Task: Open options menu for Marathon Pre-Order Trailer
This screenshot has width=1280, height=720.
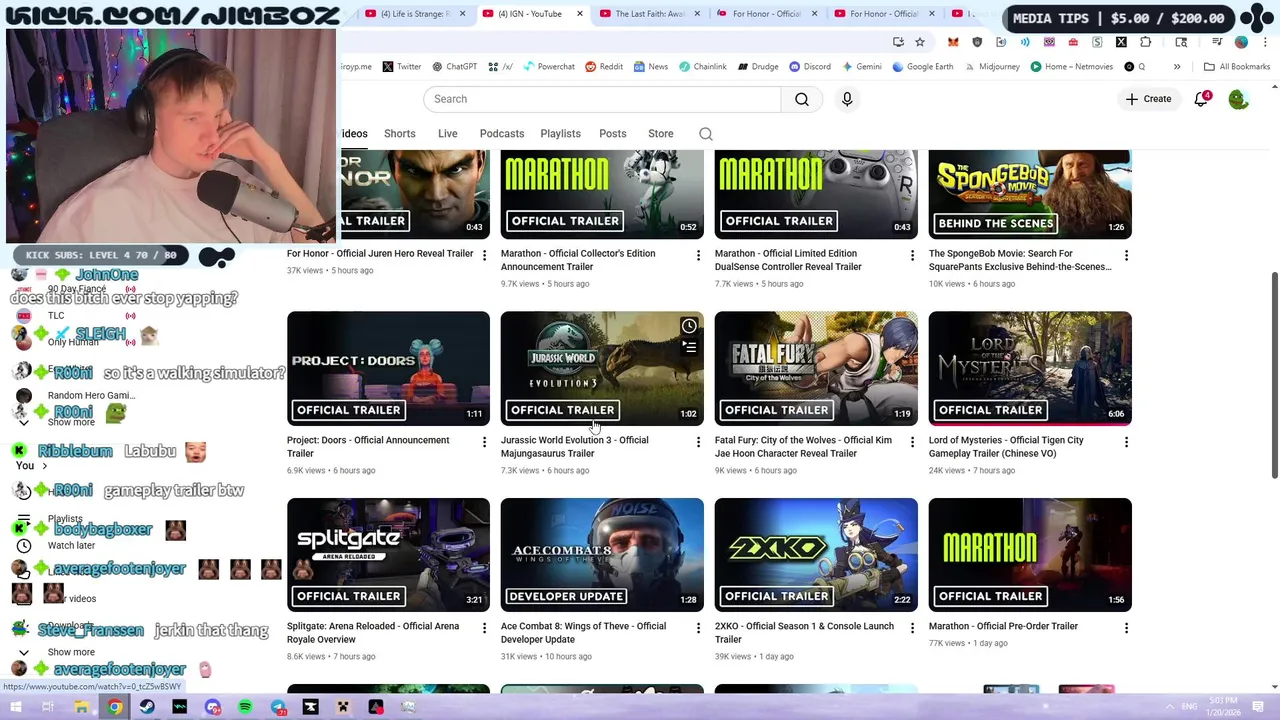Action: click(x=1126, y=628)
